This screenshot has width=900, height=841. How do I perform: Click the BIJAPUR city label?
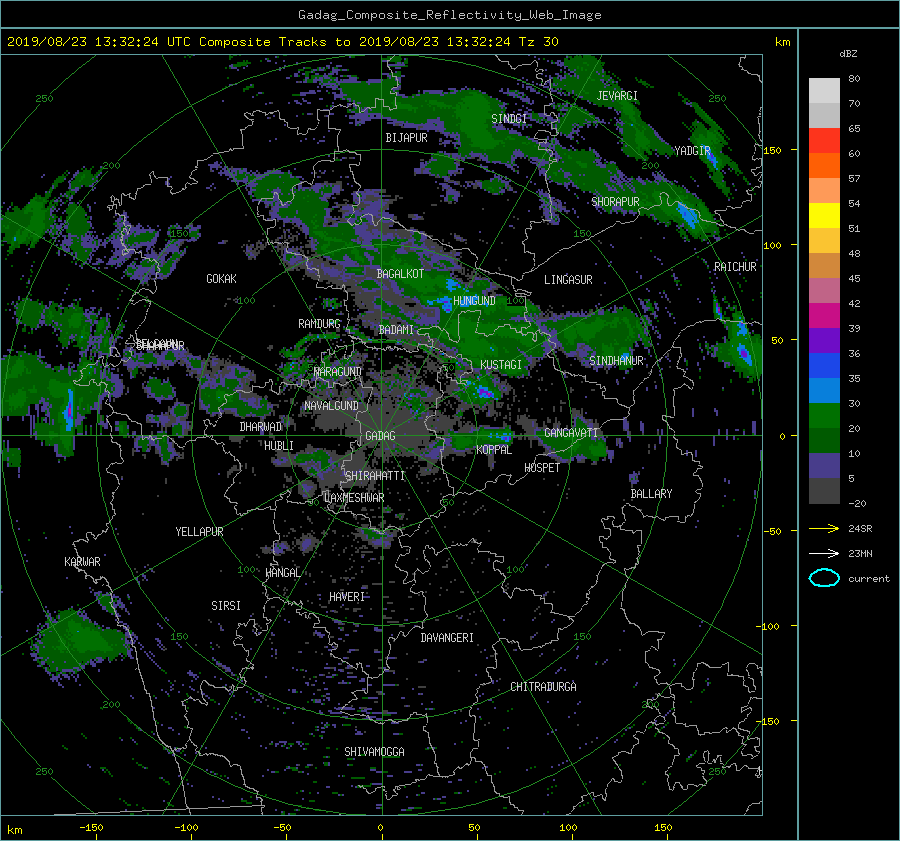406,138
